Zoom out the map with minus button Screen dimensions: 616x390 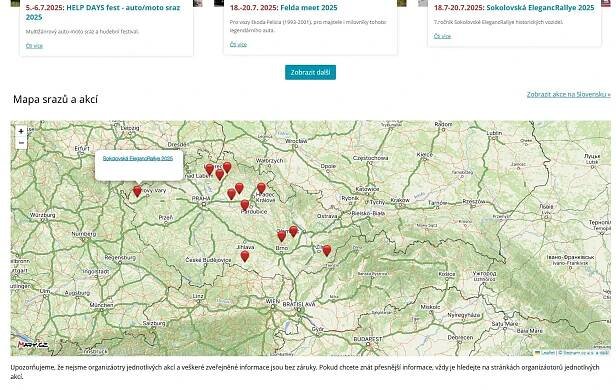click(x=21, y=143)
